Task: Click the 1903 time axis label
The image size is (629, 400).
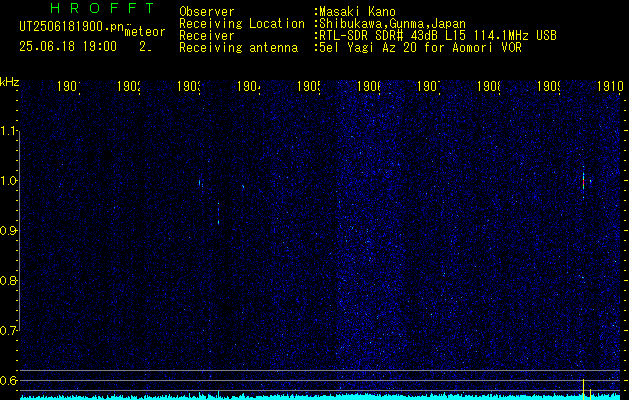Action: point(189,86)
